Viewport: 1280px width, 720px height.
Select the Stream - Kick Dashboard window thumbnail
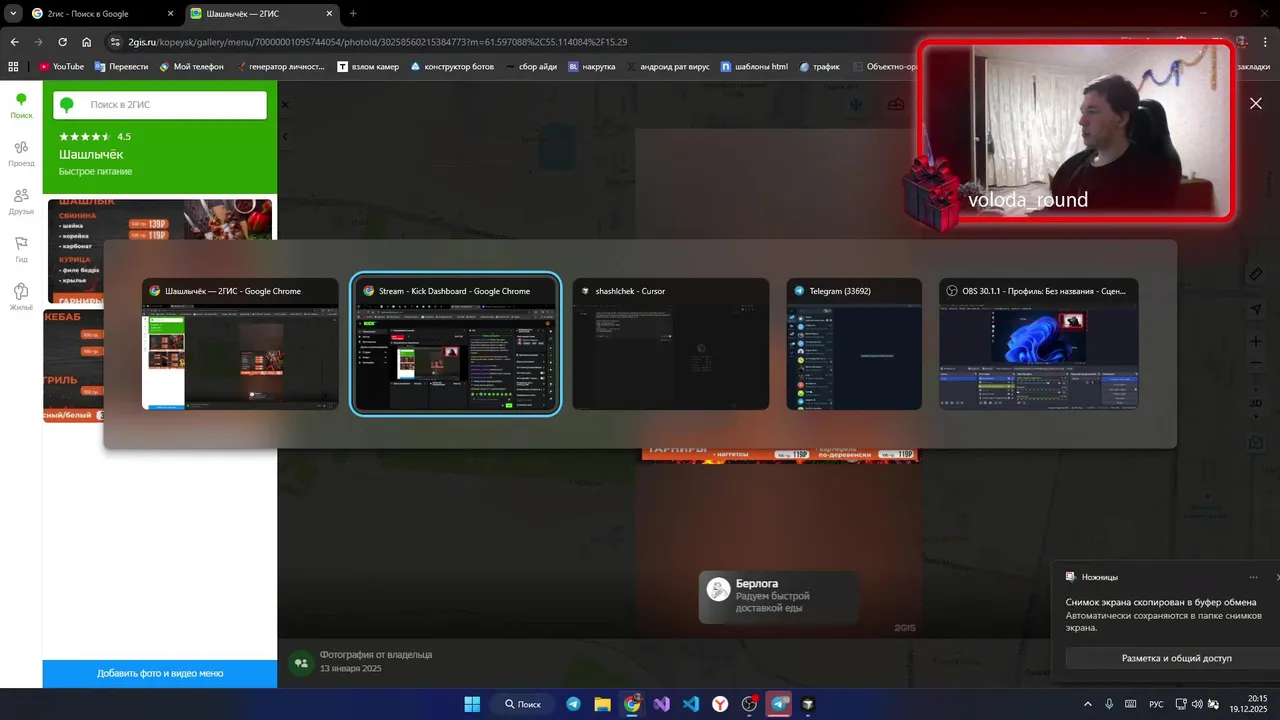[x=455, y=344]
